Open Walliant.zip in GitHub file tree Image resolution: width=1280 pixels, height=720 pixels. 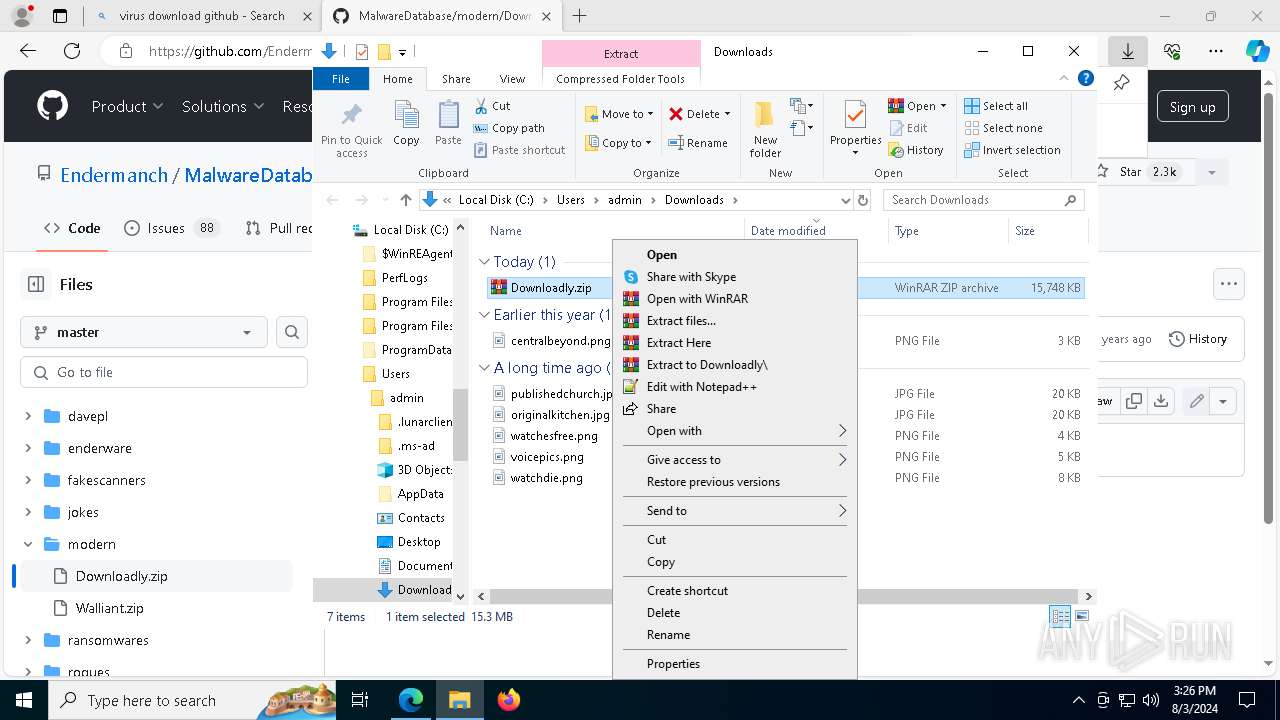point(110,608)
